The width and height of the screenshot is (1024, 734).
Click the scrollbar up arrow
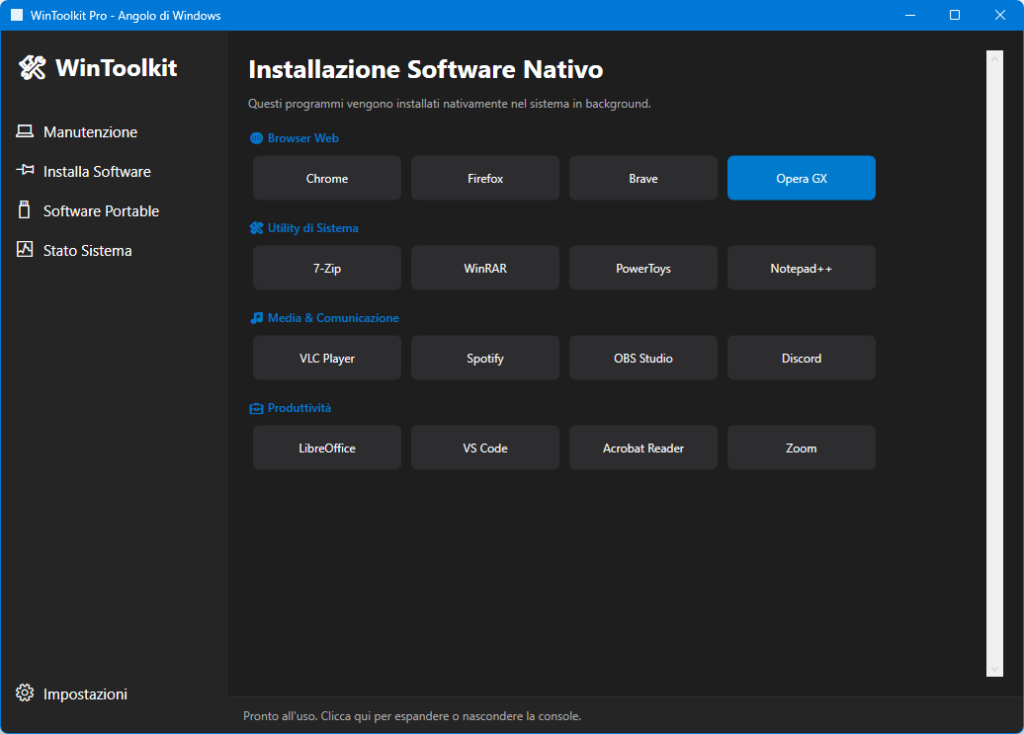tap(995, 58)
